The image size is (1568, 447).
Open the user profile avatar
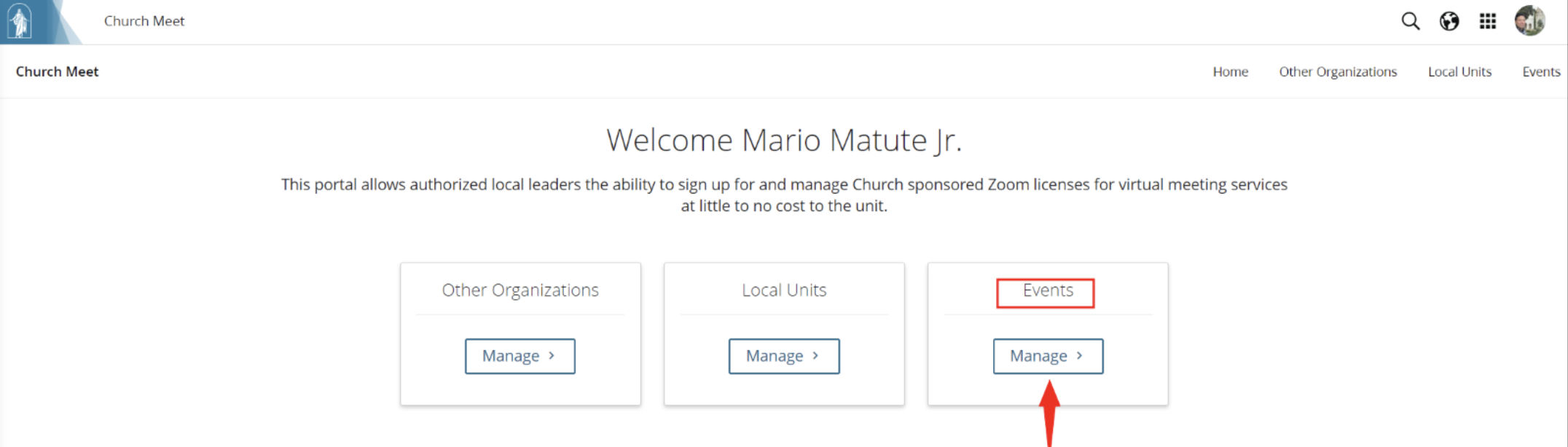[x=1530, y=20]
